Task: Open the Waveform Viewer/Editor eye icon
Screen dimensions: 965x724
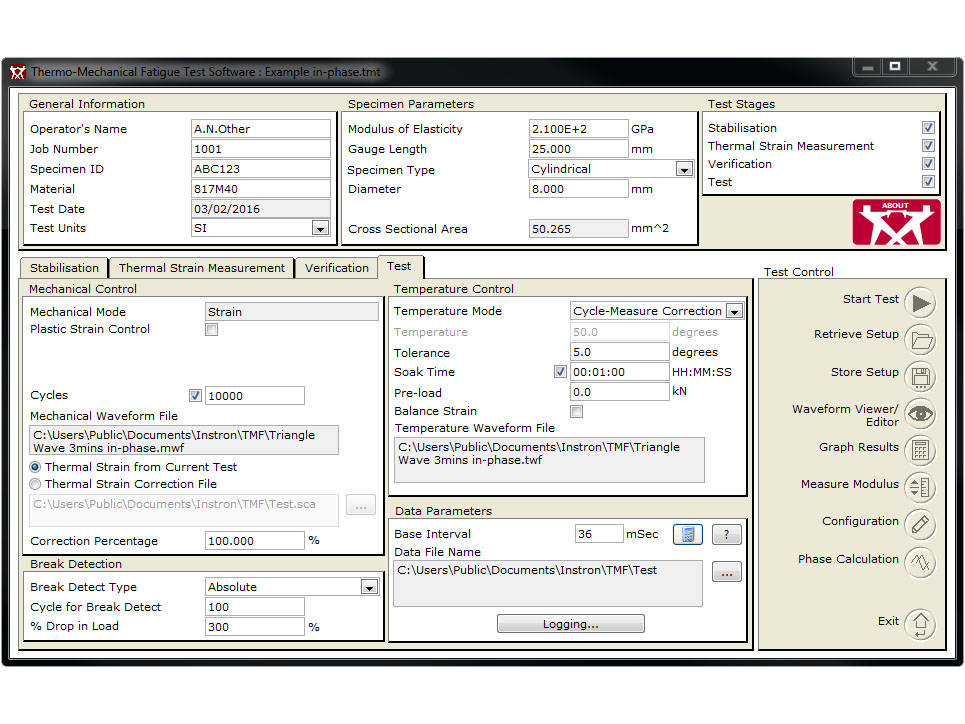Action: point(919,414)
